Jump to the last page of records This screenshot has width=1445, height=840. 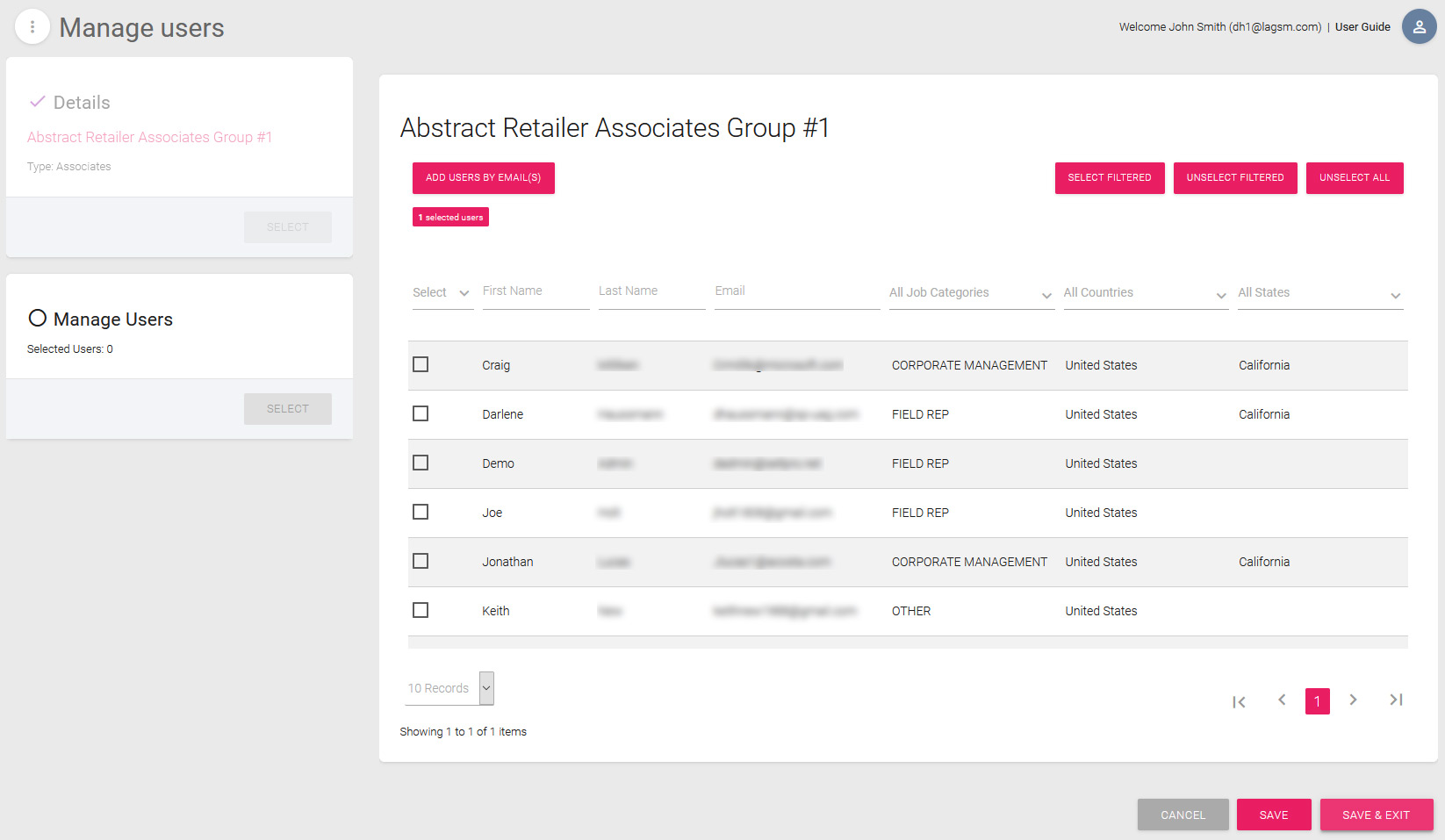tap(1396, 700)
